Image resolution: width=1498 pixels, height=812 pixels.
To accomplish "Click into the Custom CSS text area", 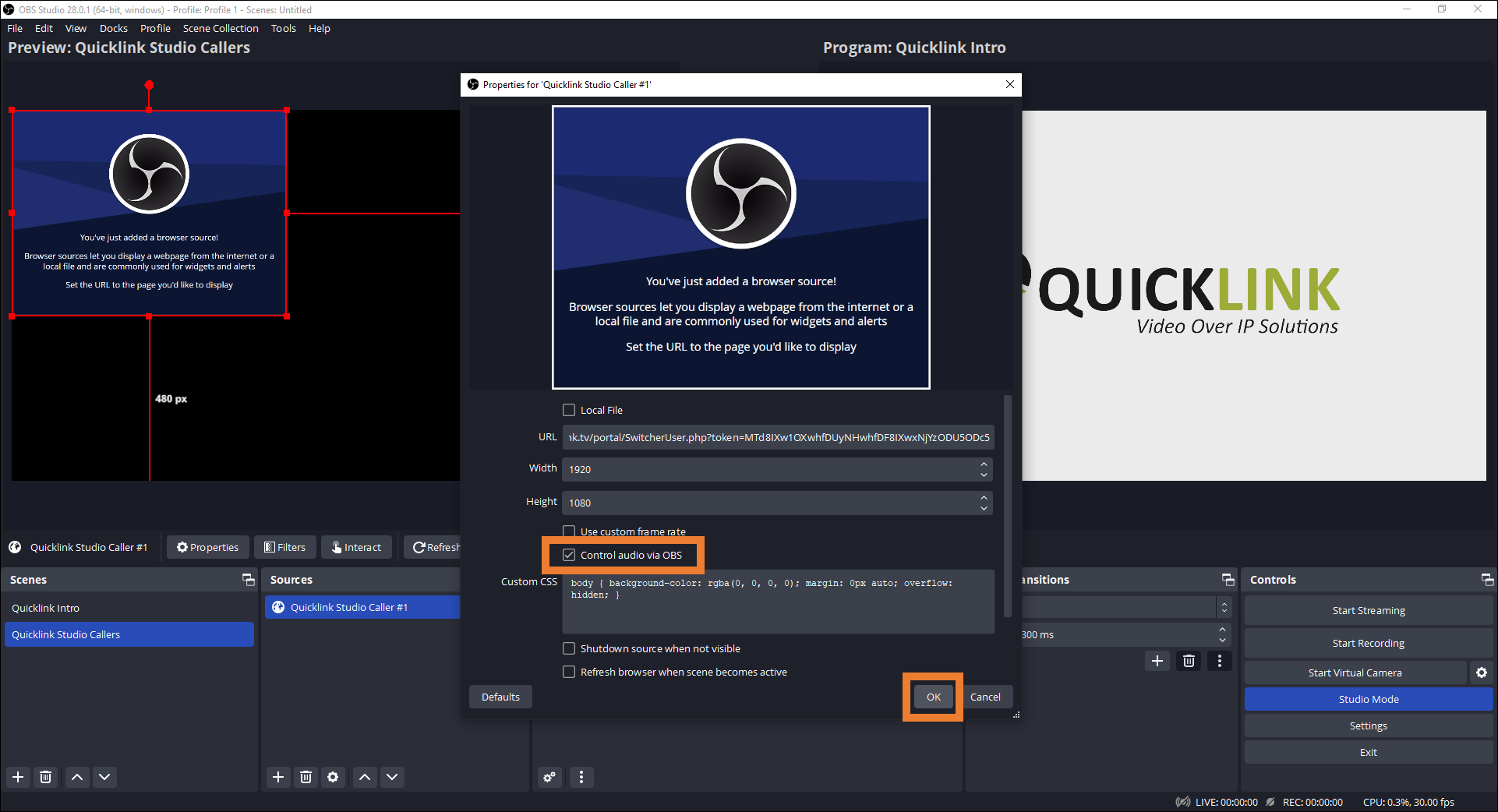I will coord(778,601).
